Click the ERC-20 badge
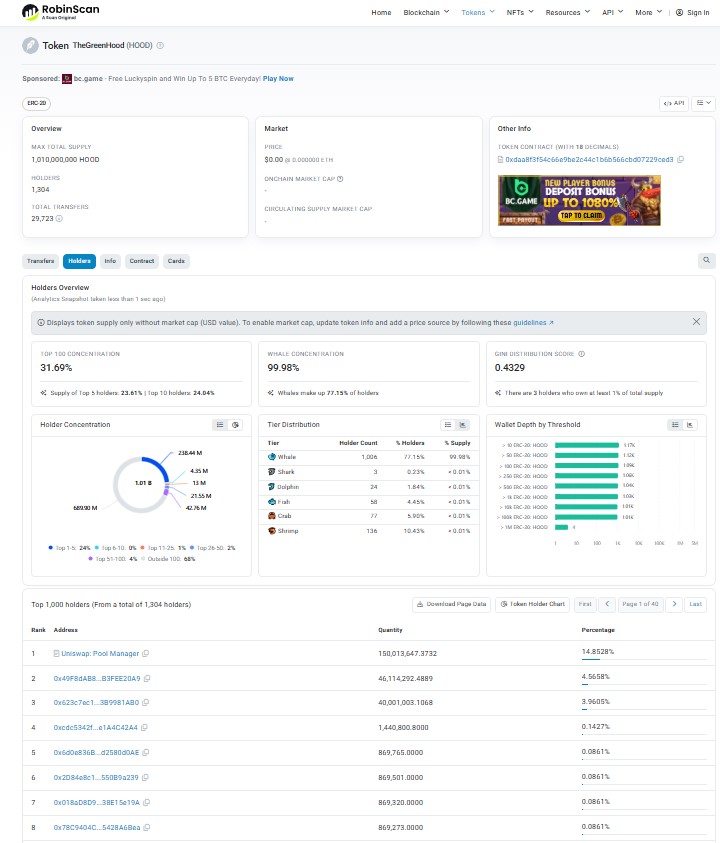 (37, 103)
